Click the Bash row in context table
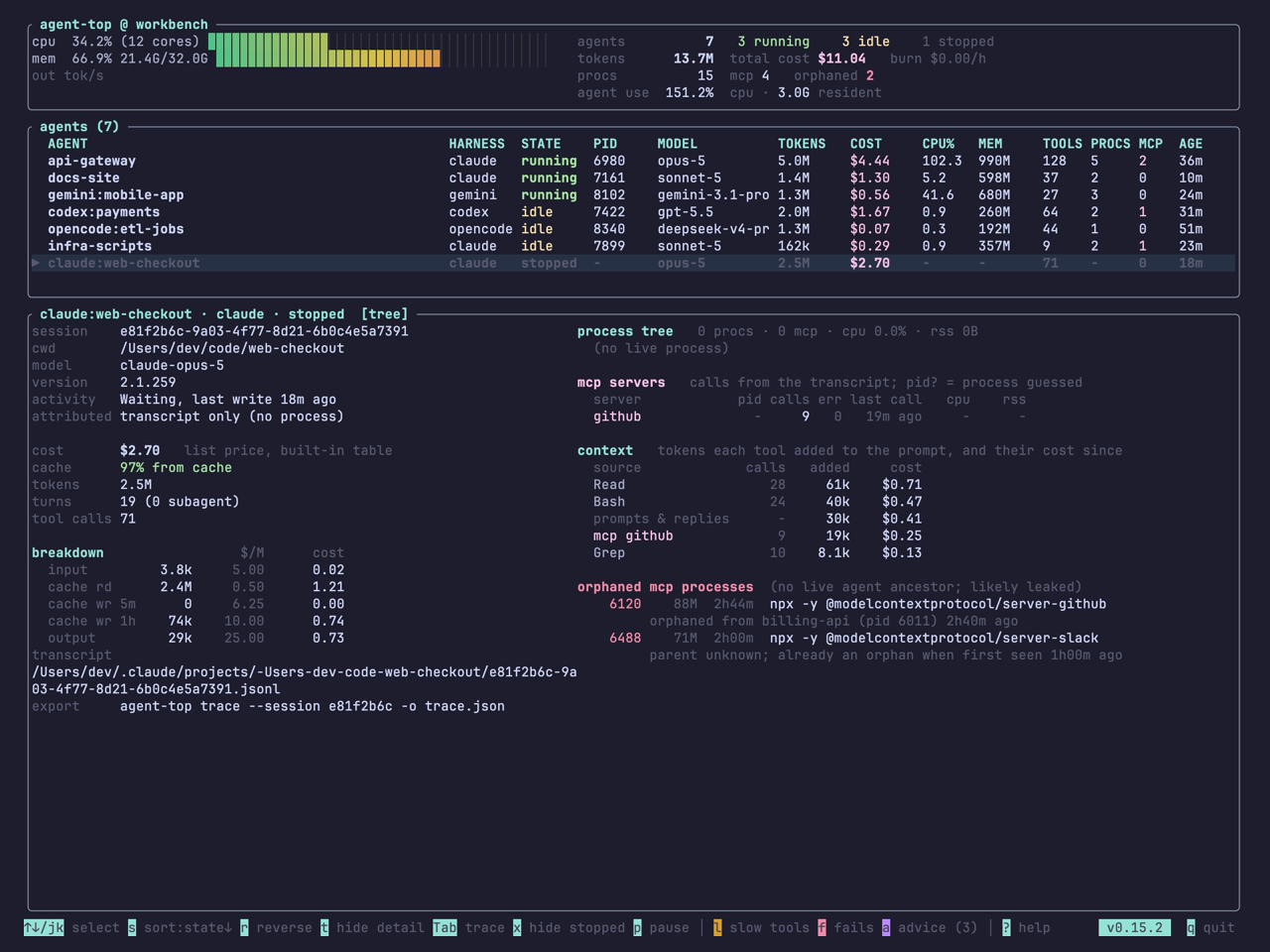Screen dimensions: 1270x952 pyautogui.click(x=757, y=502)
